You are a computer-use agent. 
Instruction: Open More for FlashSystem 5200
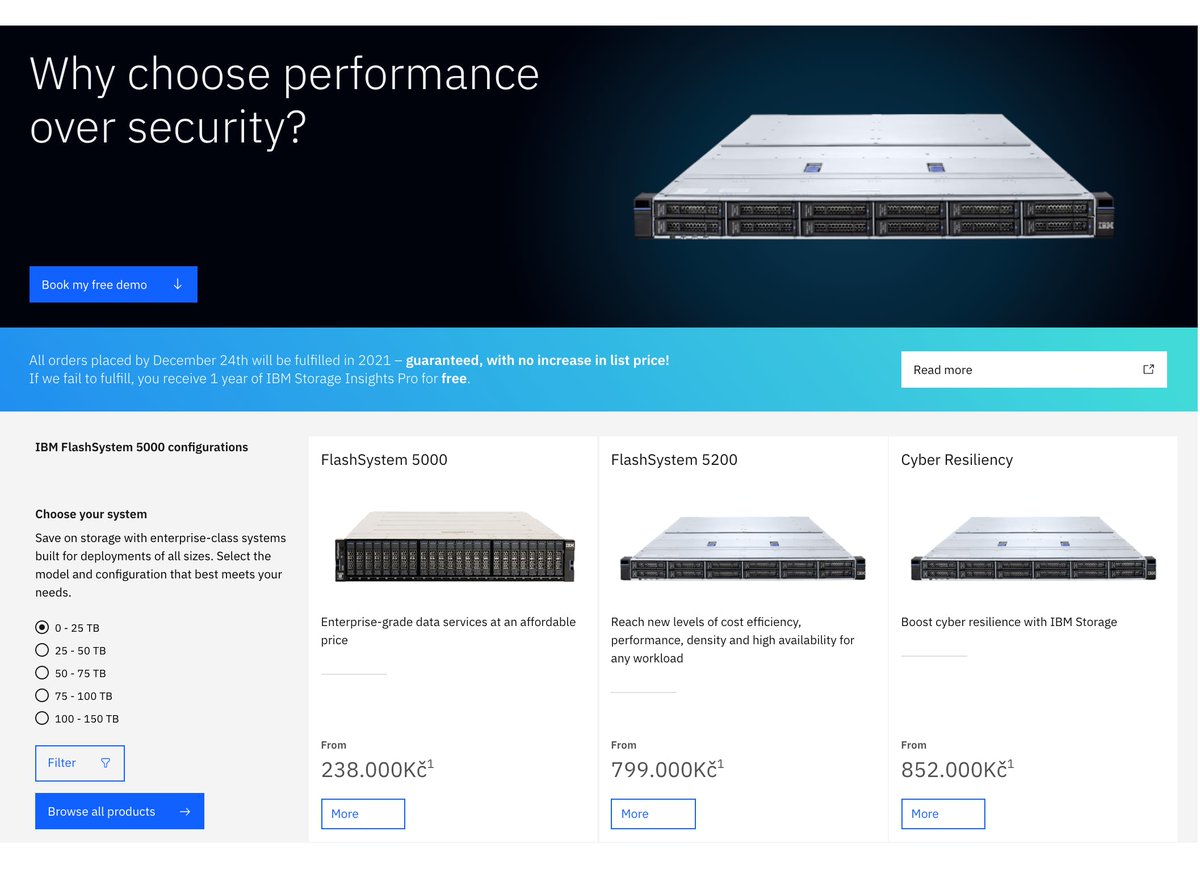pyautogui.click(x=653, y=814)
